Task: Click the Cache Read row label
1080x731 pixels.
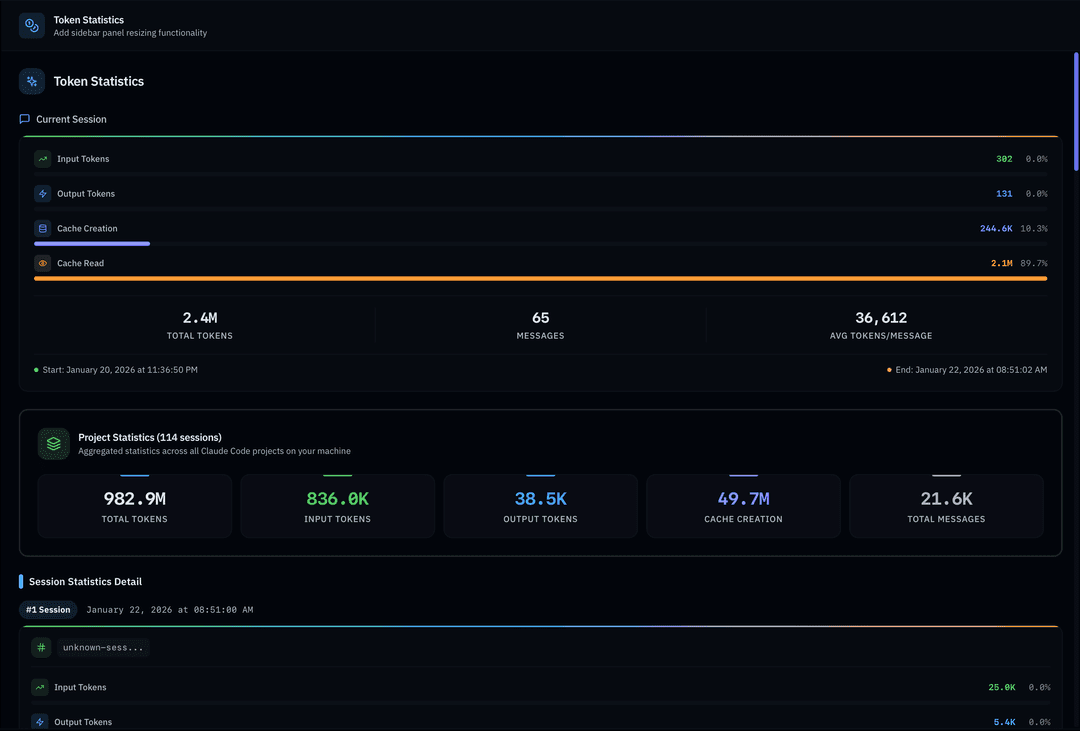Action: pyautogui.click(x=81, y=263)
